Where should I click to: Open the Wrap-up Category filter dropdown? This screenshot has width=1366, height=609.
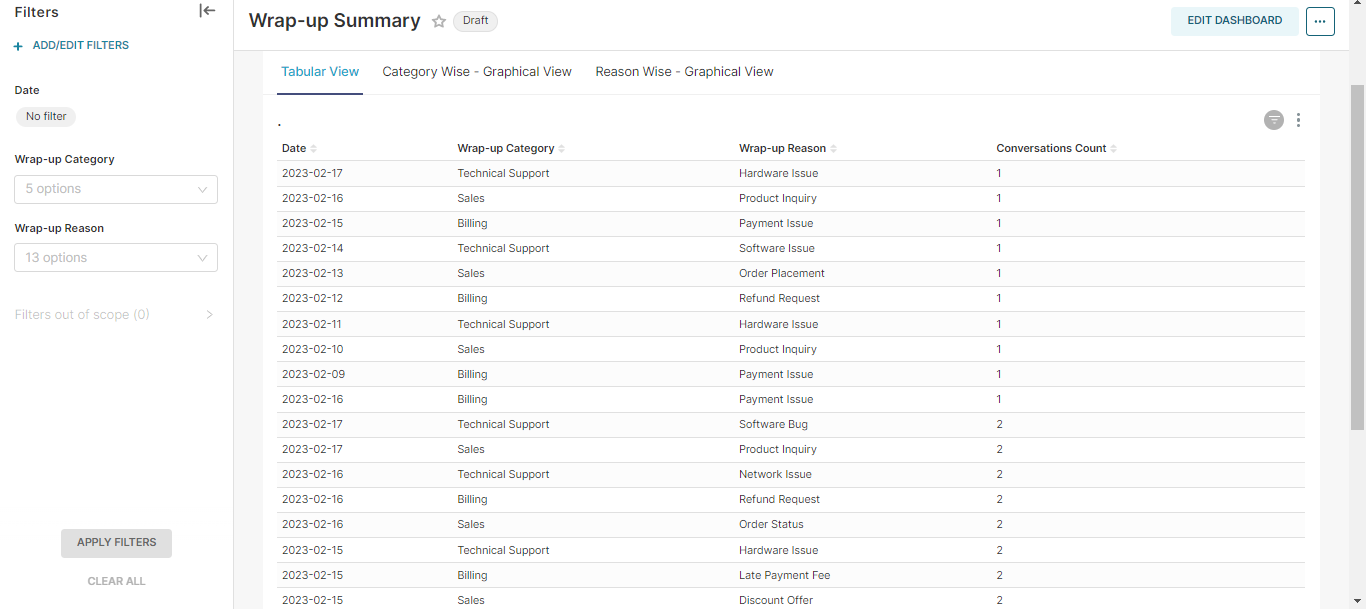(116, 189)
